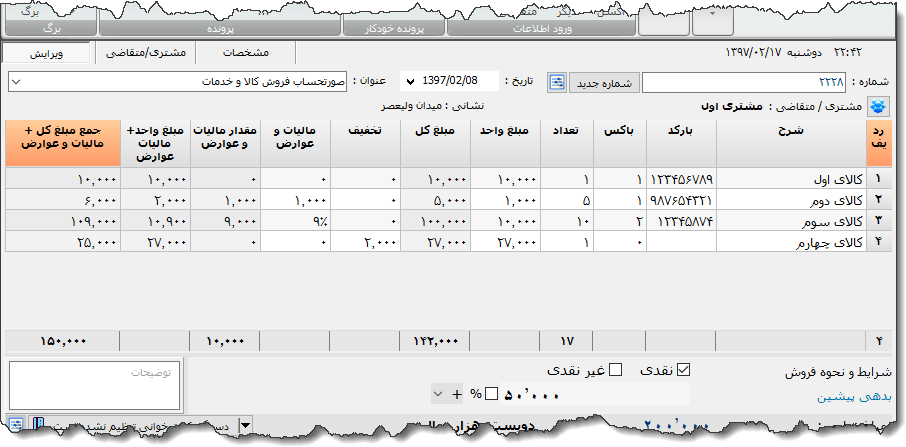Click the customer selection icon beside مشتری / متقاضی
906x447 pixels.
click(x=879, y=105)
